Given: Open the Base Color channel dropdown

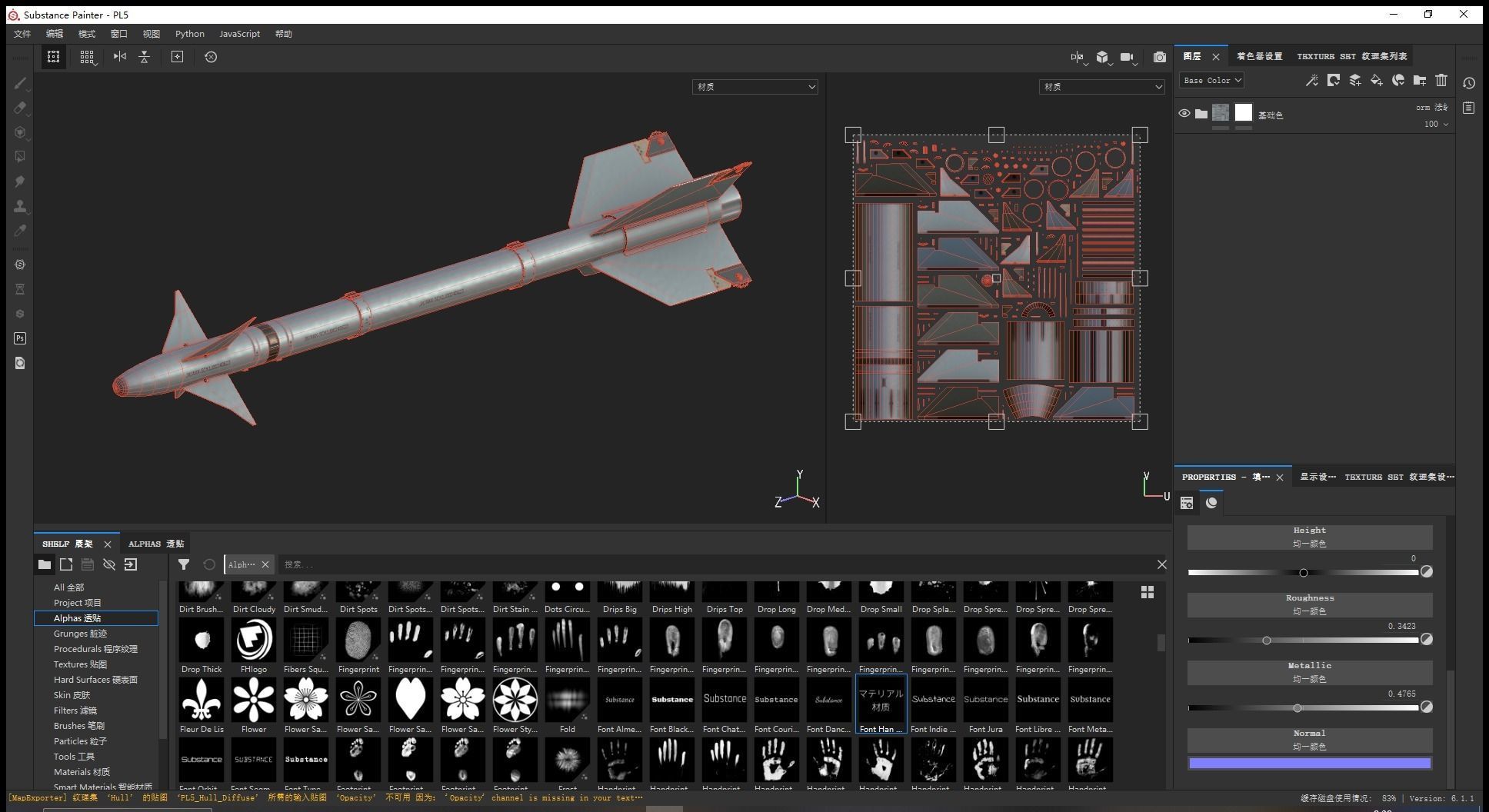Looking at the screenshot, I should [x=1212, y=80].
